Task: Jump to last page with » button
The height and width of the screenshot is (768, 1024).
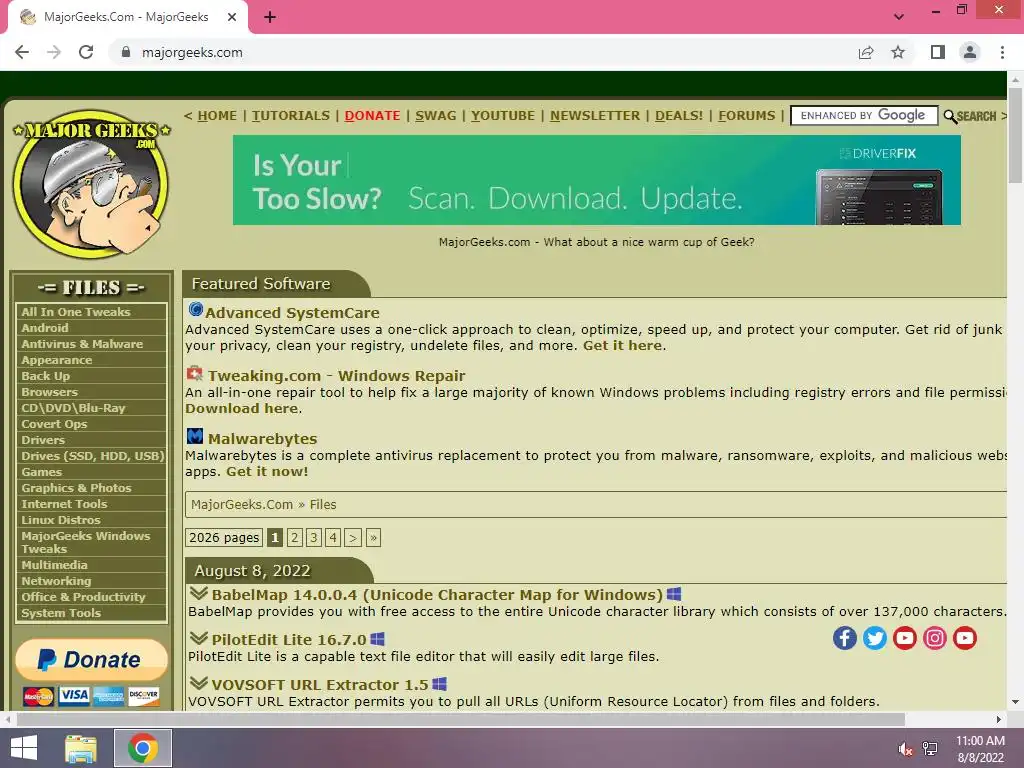Action: point(374,537)
